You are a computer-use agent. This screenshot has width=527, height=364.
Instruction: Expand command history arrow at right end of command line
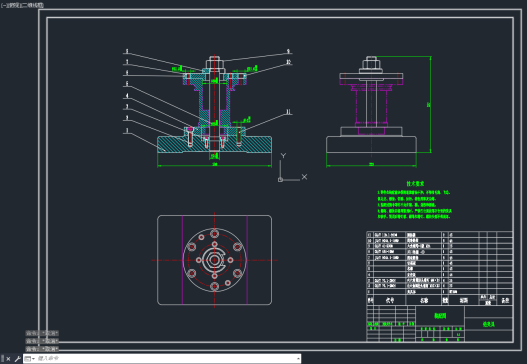coord(298,359)
